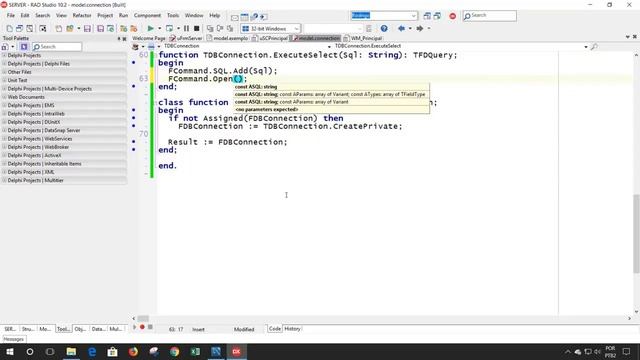Screen dimensions: 640x360
Task: Click the Trace Into step icon
Action: (210, 29)
